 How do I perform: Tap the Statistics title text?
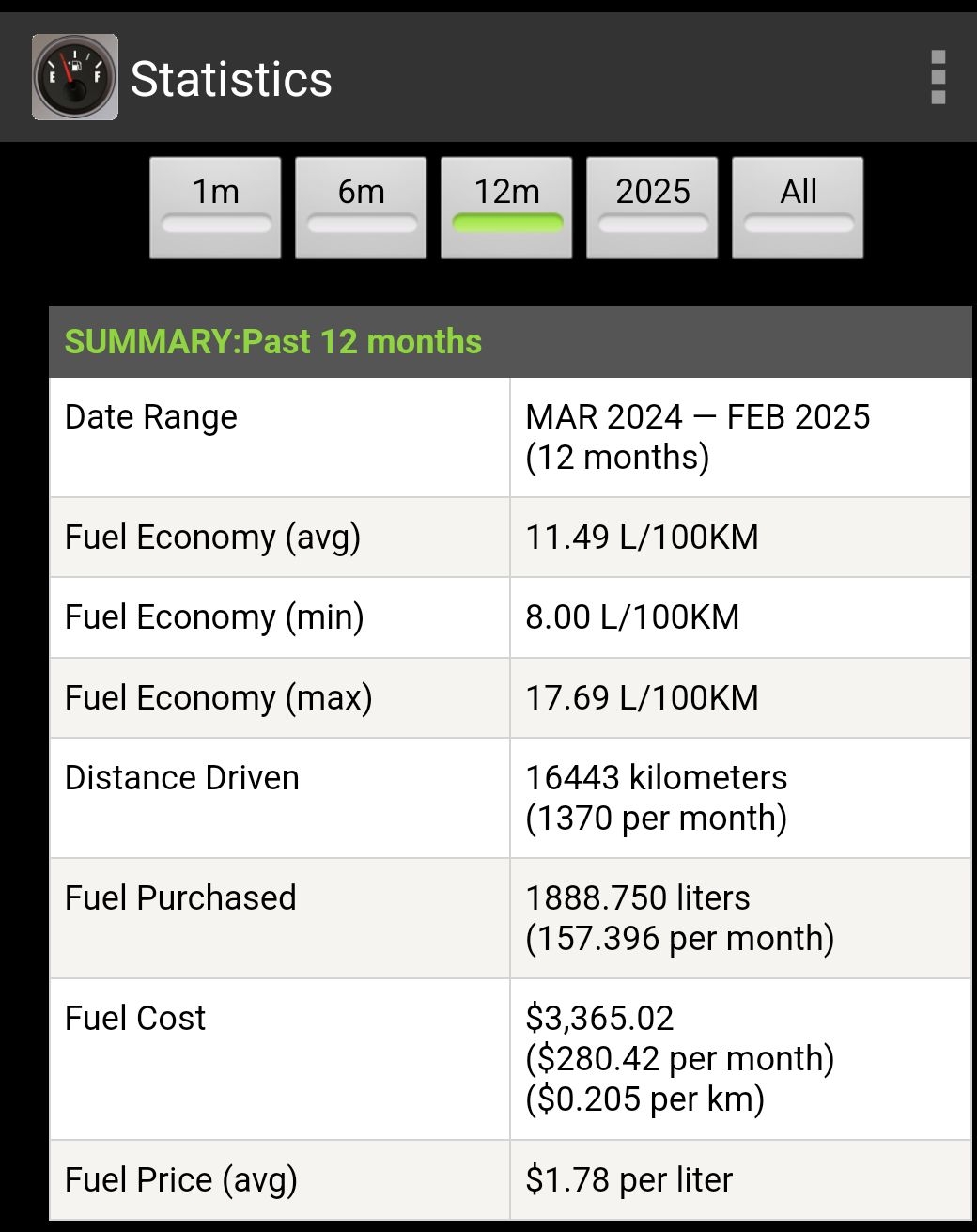coord(231,79)
